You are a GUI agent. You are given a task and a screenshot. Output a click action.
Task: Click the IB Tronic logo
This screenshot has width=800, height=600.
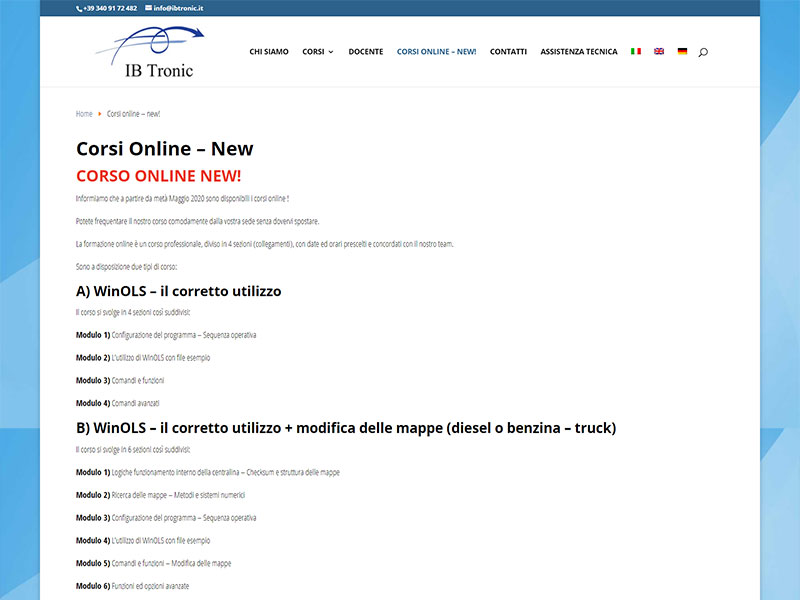pos(150,52)
